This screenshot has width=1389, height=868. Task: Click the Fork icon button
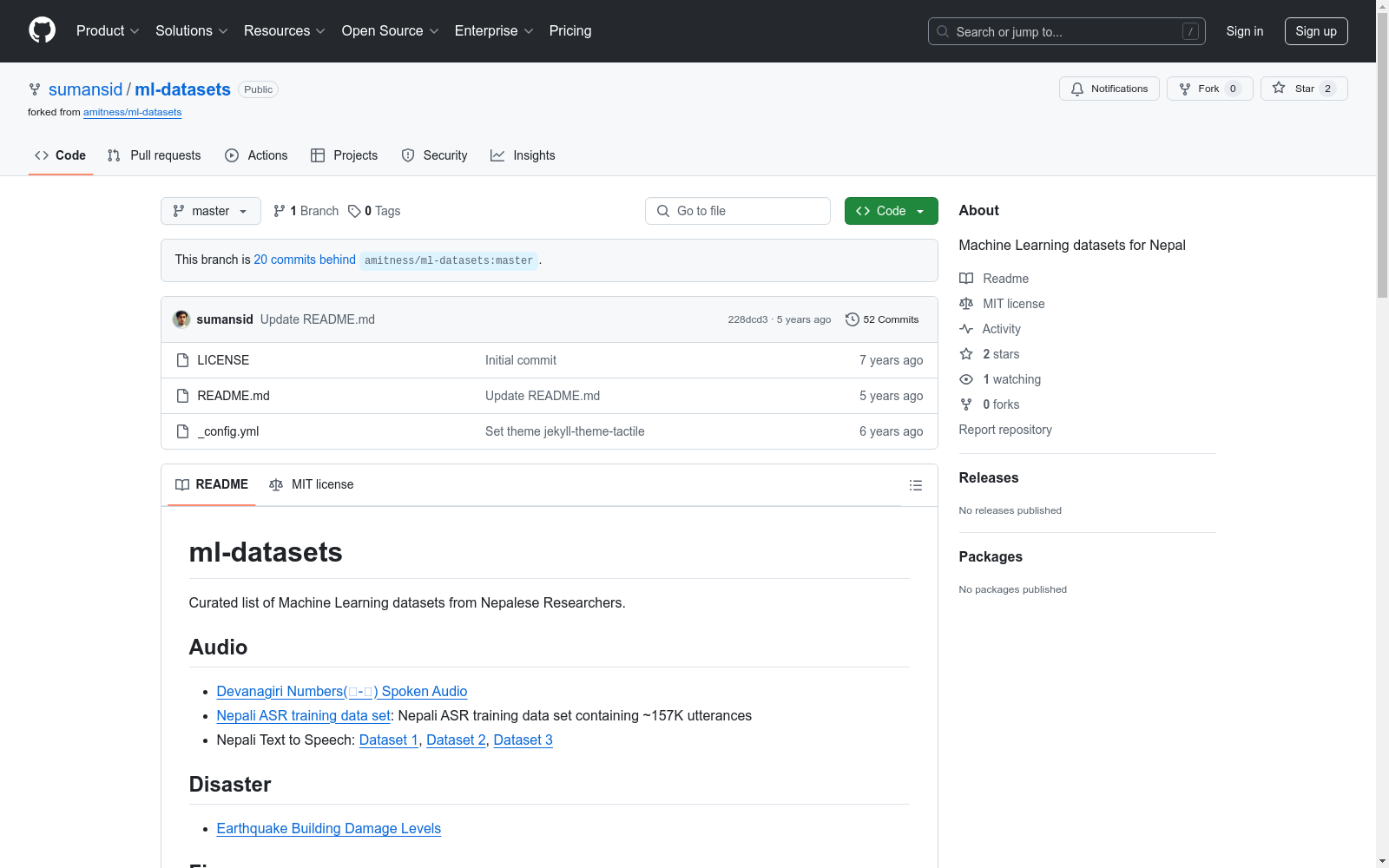(1185, 89)
